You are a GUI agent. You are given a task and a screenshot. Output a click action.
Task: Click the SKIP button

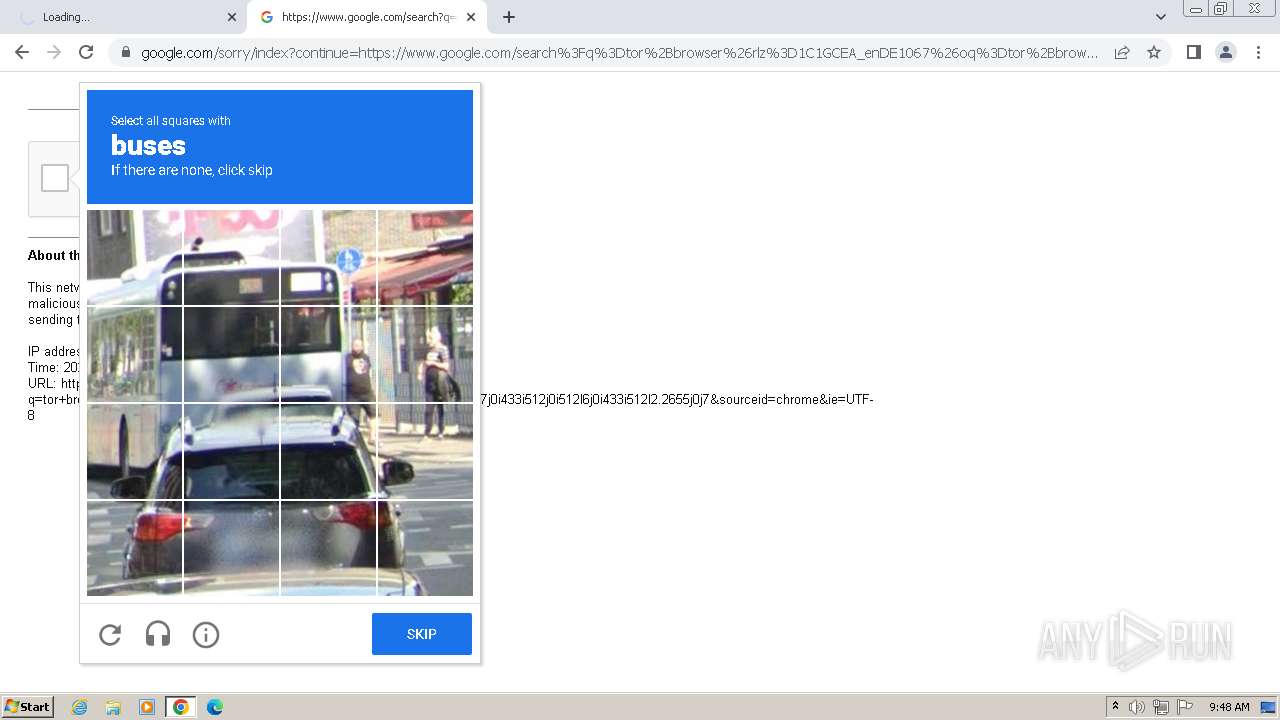coord(422,634)
